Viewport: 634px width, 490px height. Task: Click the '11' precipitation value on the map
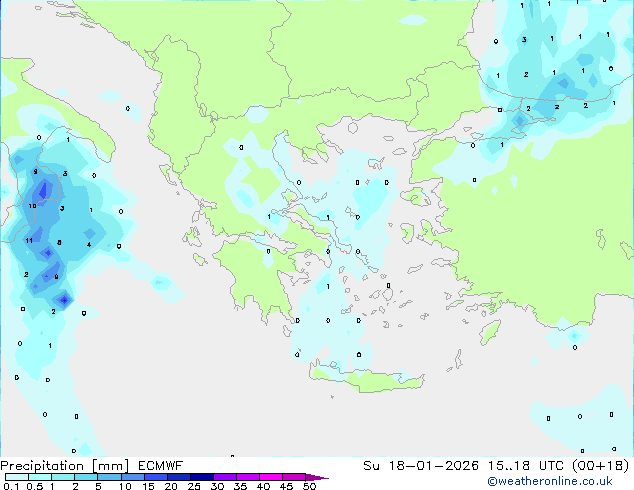pyautogui.click(x=29, y=241)
